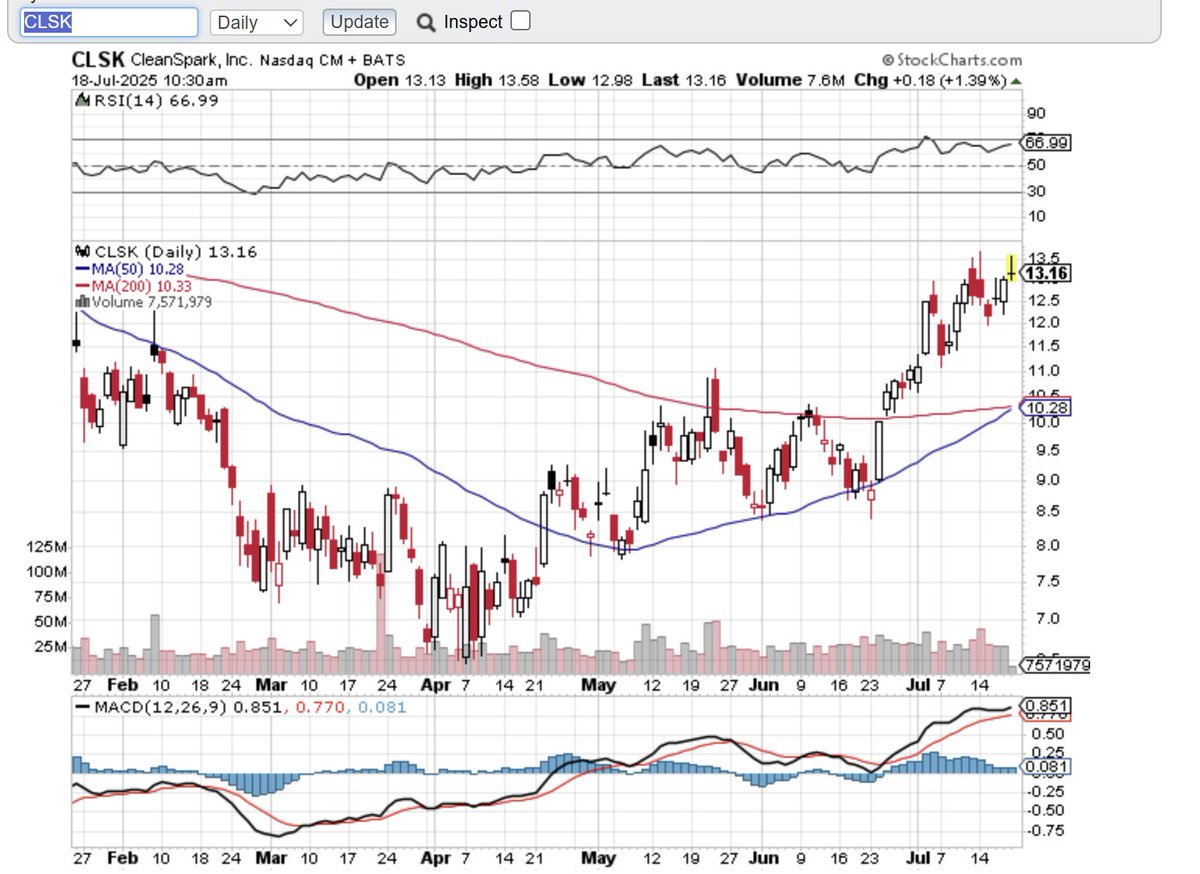This screenshot has height=874, width=1200.
Task: Click the Inspect magnifier icon
Action: click(426, 22)
